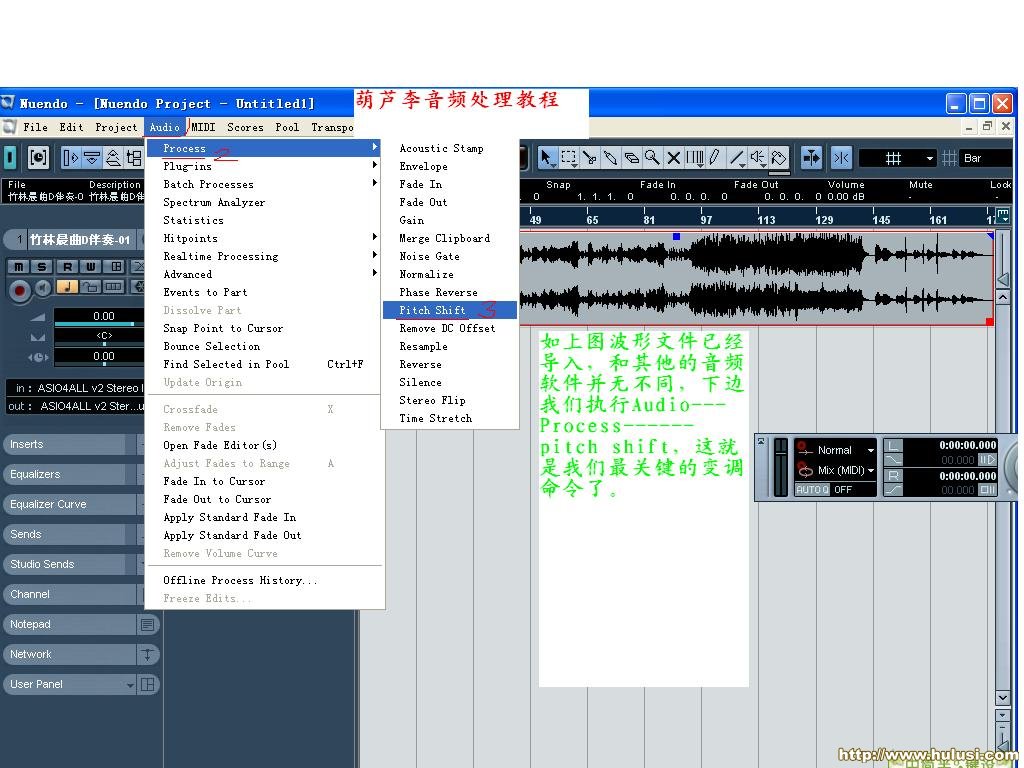This screenshot has height=768, width=1024.
Task: Expand the Plug-ins submenu arrow
Action: point(375,166)
